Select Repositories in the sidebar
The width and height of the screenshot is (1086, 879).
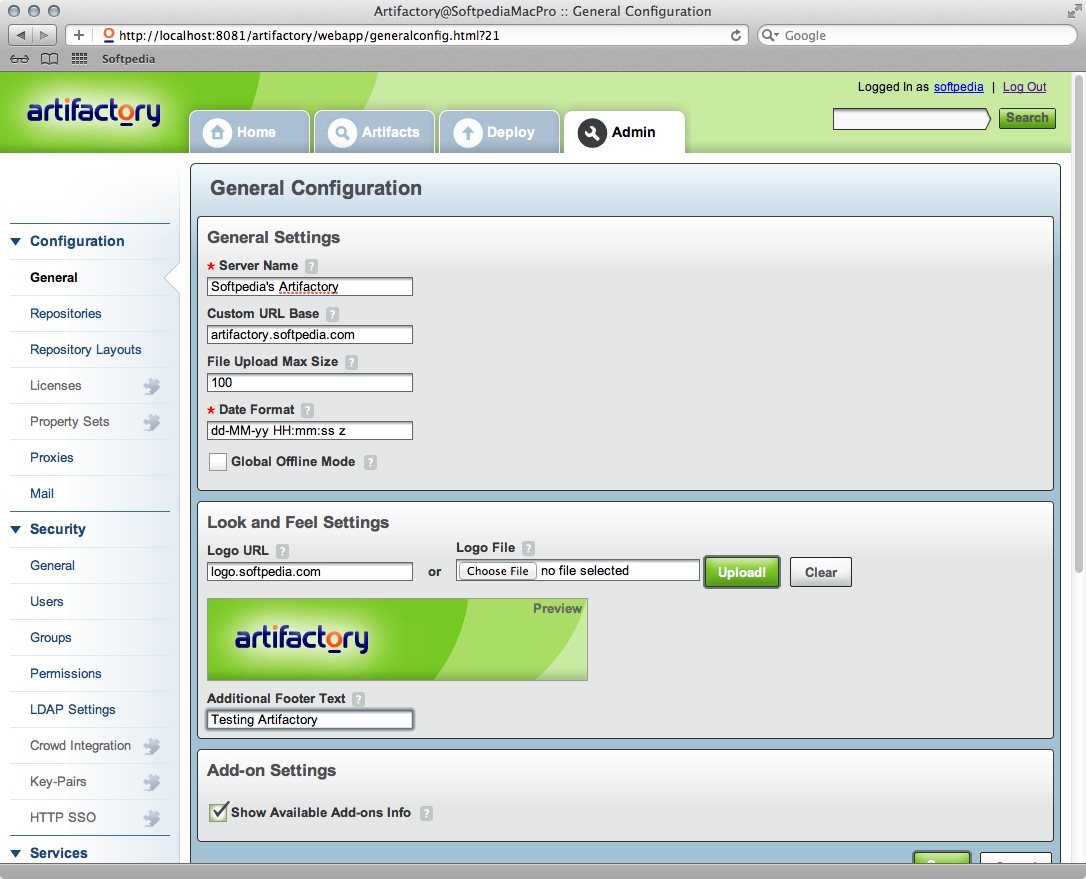click(66, 314)
